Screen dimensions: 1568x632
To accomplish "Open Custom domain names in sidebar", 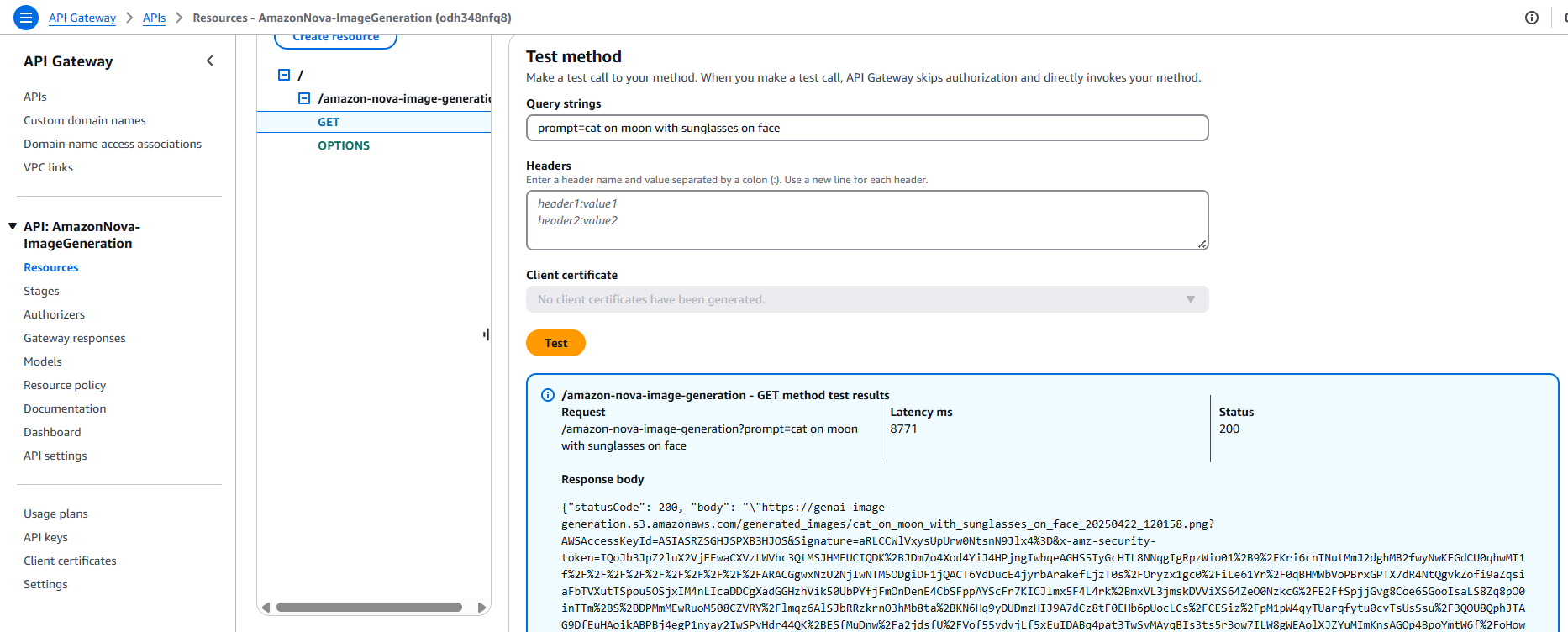I will pyautogui.click(x=85, y=120).
